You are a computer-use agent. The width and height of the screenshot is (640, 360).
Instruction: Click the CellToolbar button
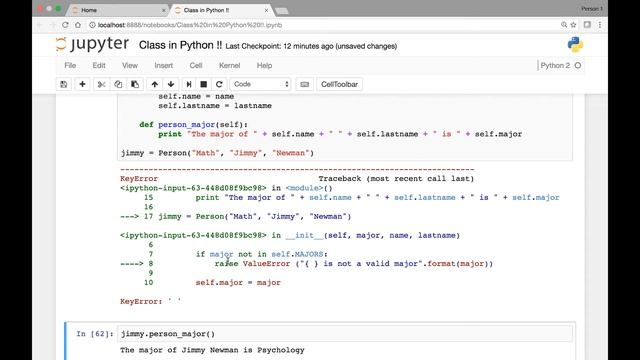tap(339, 84)
